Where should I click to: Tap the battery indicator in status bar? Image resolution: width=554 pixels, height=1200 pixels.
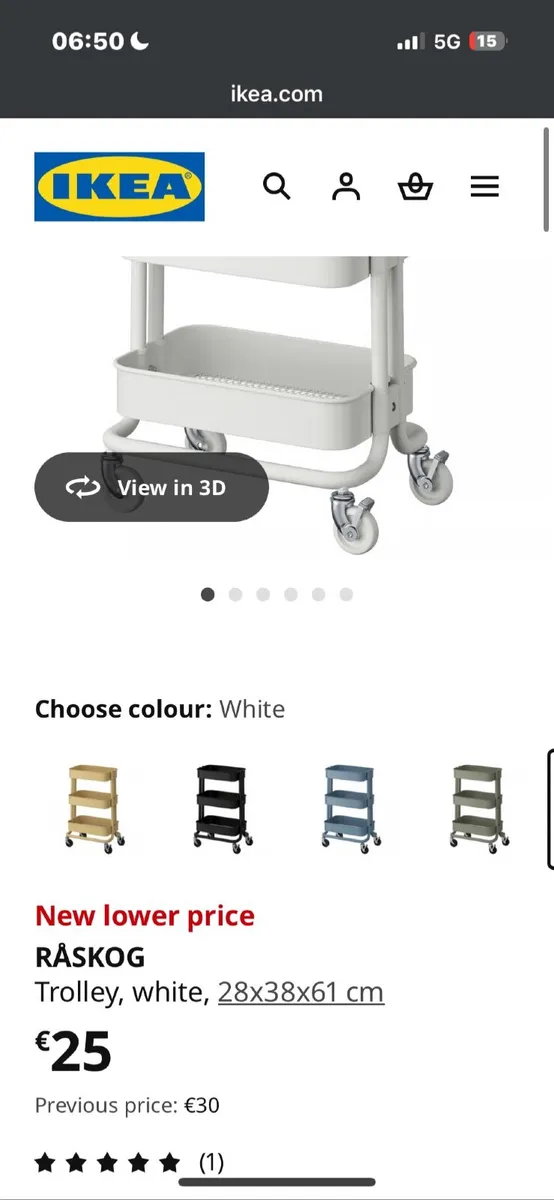coord(488,41)
